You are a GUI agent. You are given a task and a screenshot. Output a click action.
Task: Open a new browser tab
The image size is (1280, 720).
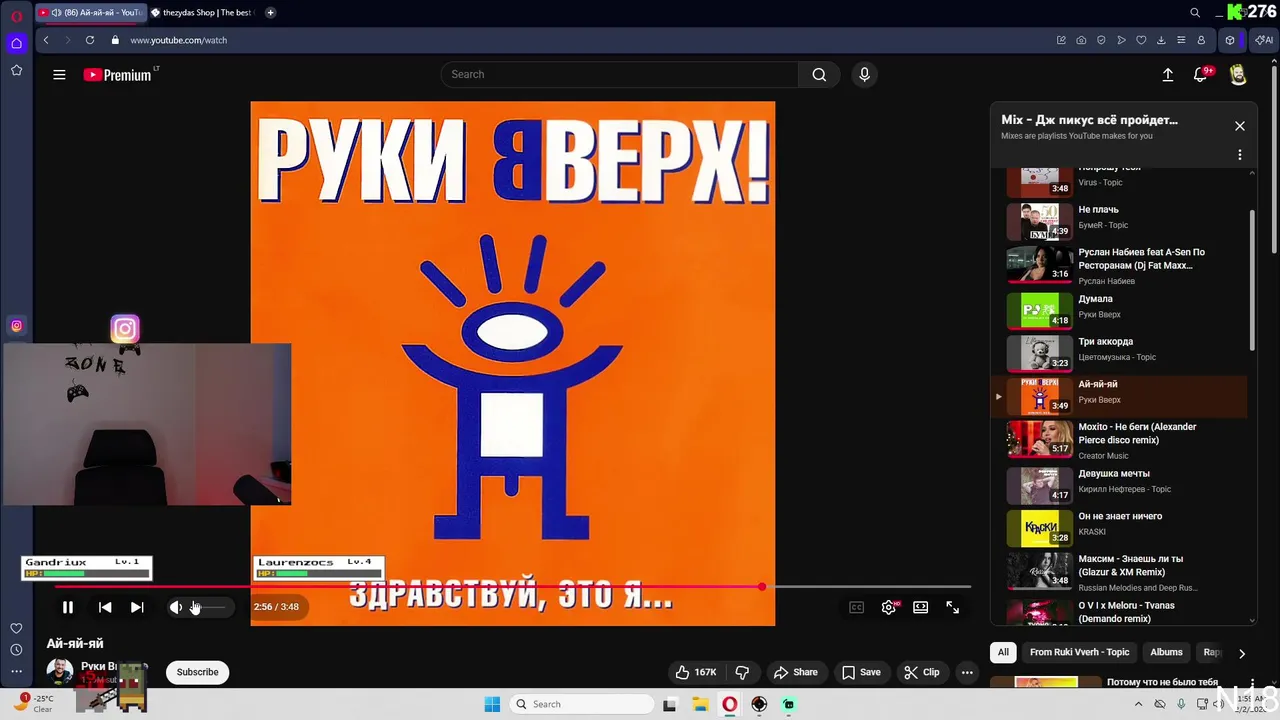(270, 13)
